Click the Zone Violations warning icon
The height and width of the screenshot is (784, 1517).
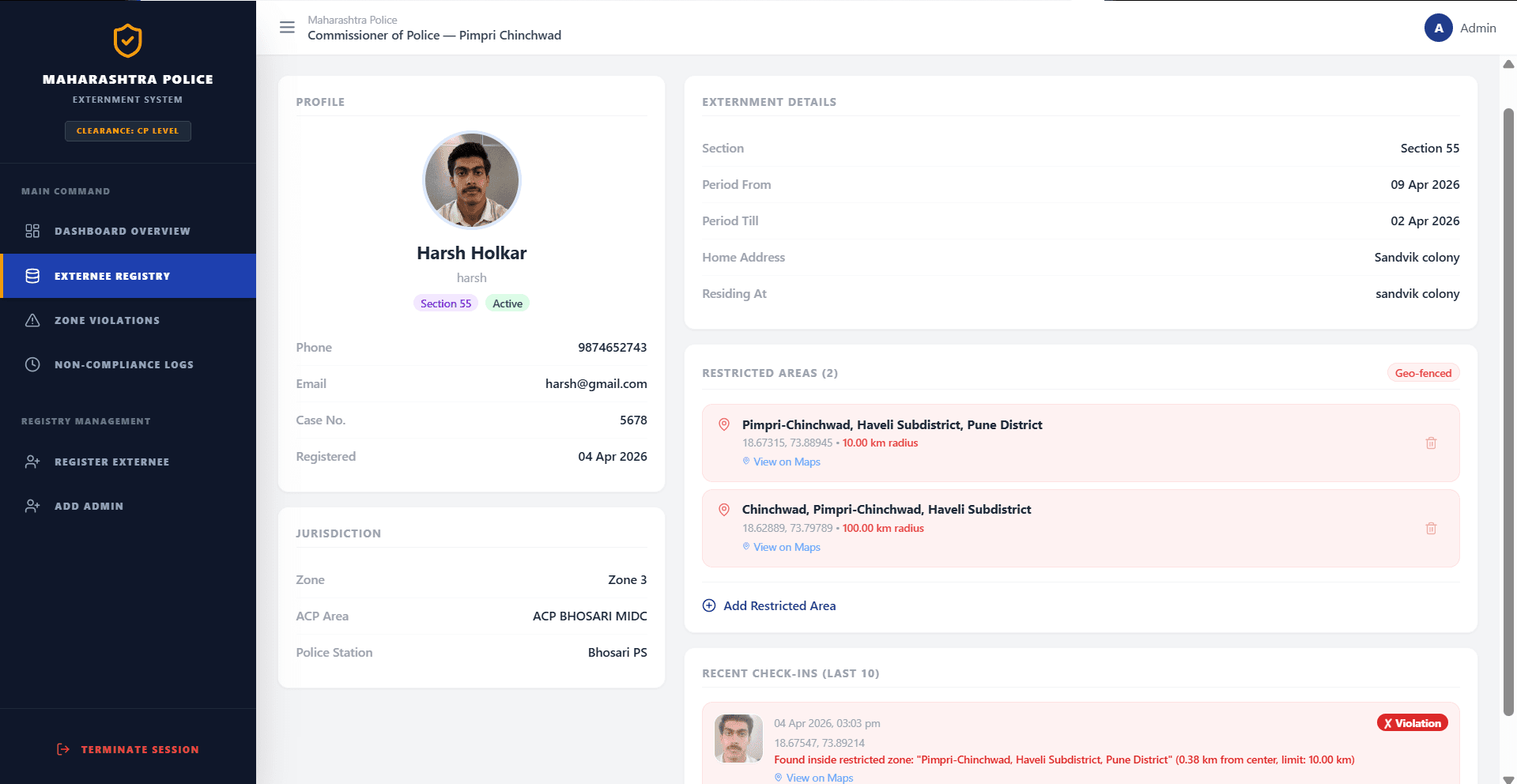click(x=32, y=320)
